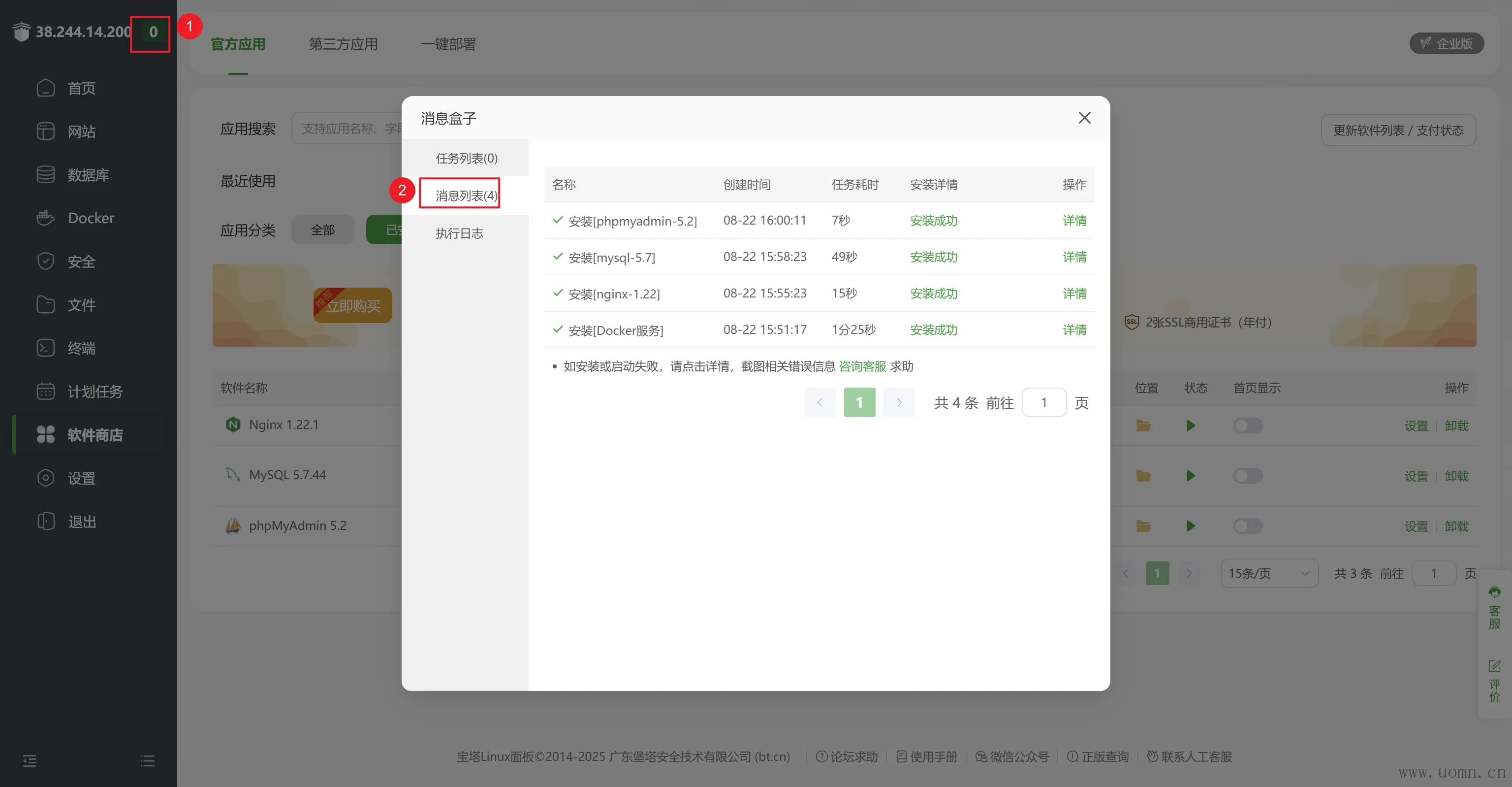This screenshot has width=1512, height=787.
Task: Open 详情 for phpmyadmin-5.2 install
Action: coord(1074,220)
